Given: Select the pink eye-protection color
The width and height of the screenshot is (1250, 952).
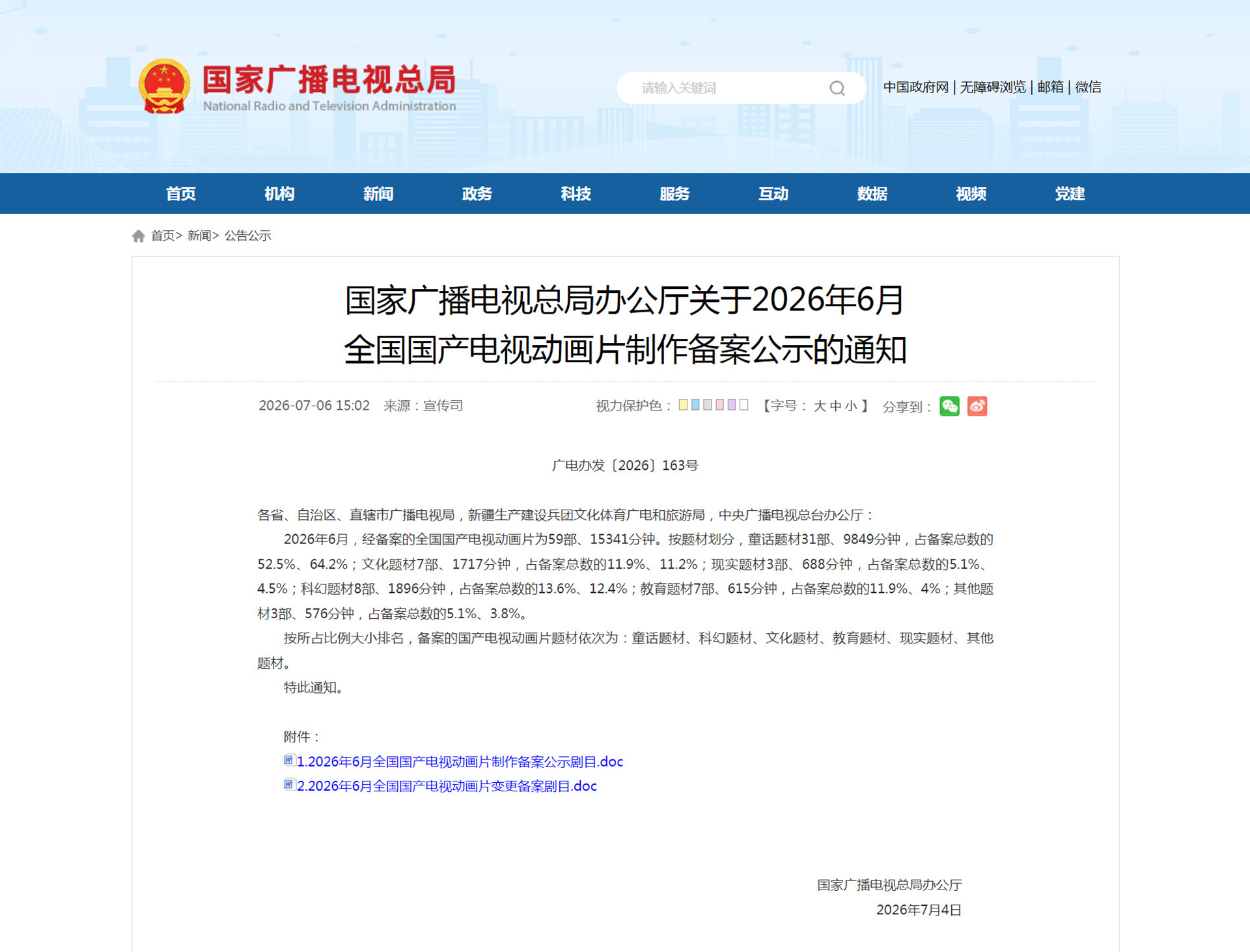Looking at the screenshot, I should point(719,405).
